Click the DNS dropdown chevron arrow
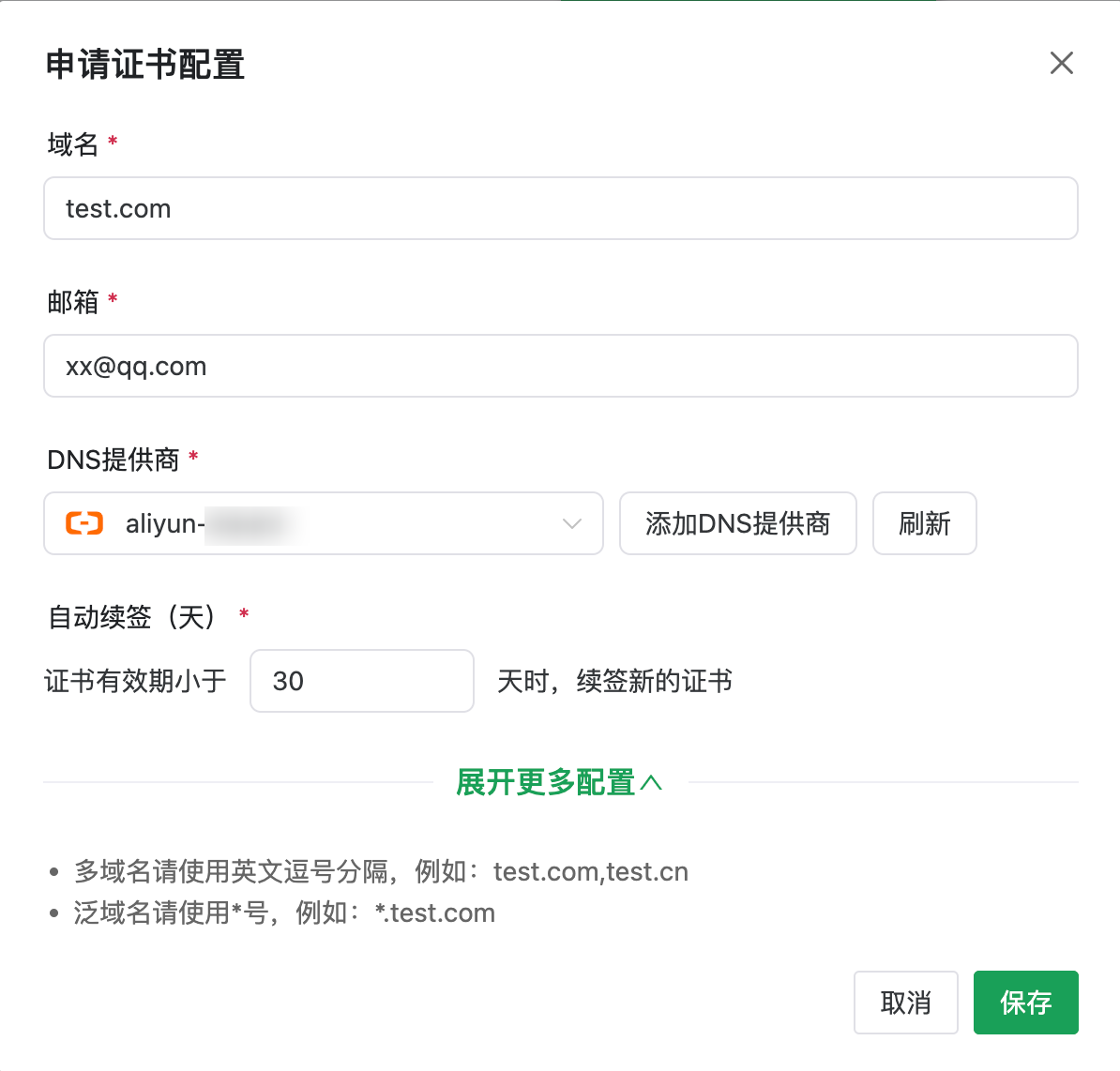The width and height of the screenshot is (1120, 1071). click(x=572, y=523)
